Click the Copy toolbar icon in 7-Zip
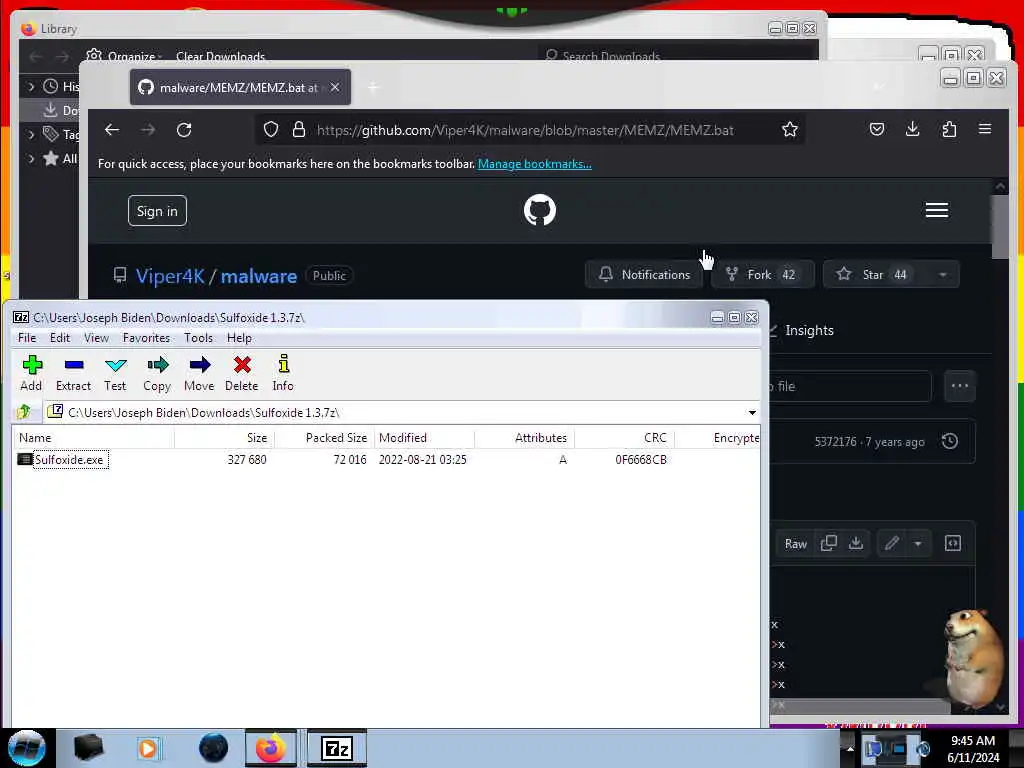Viewport: 1024px width, 768px height. click(x=157, y=374)
